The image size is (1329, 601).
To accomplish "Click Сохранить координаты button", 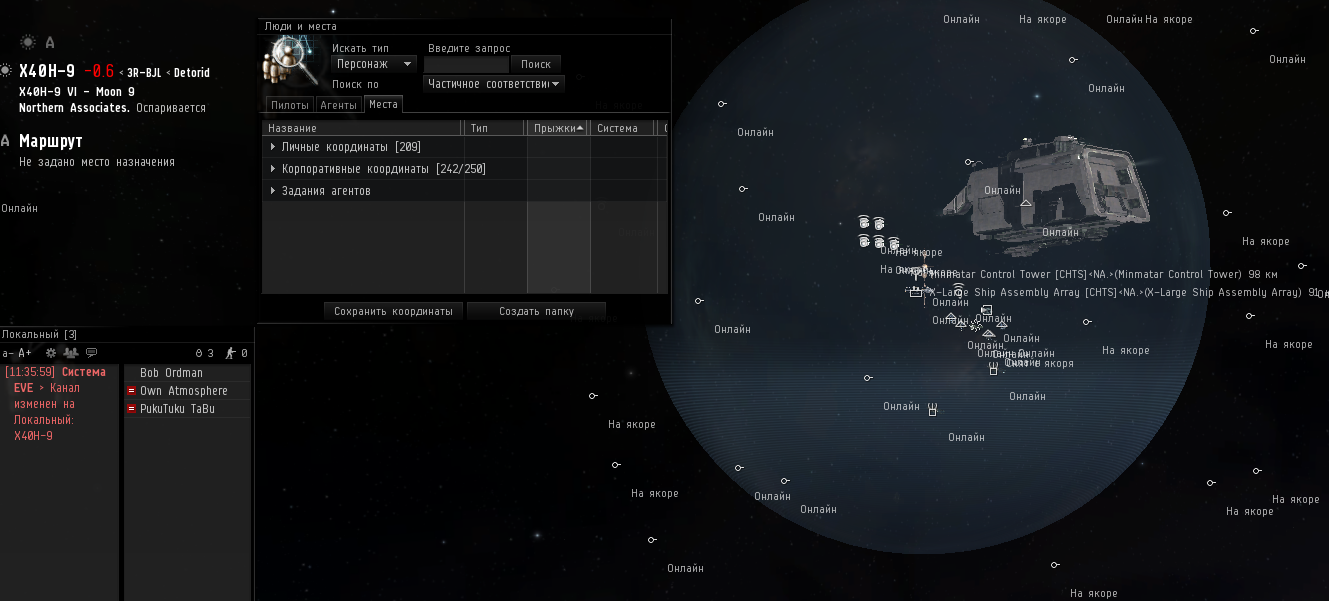I will (393, 311).
